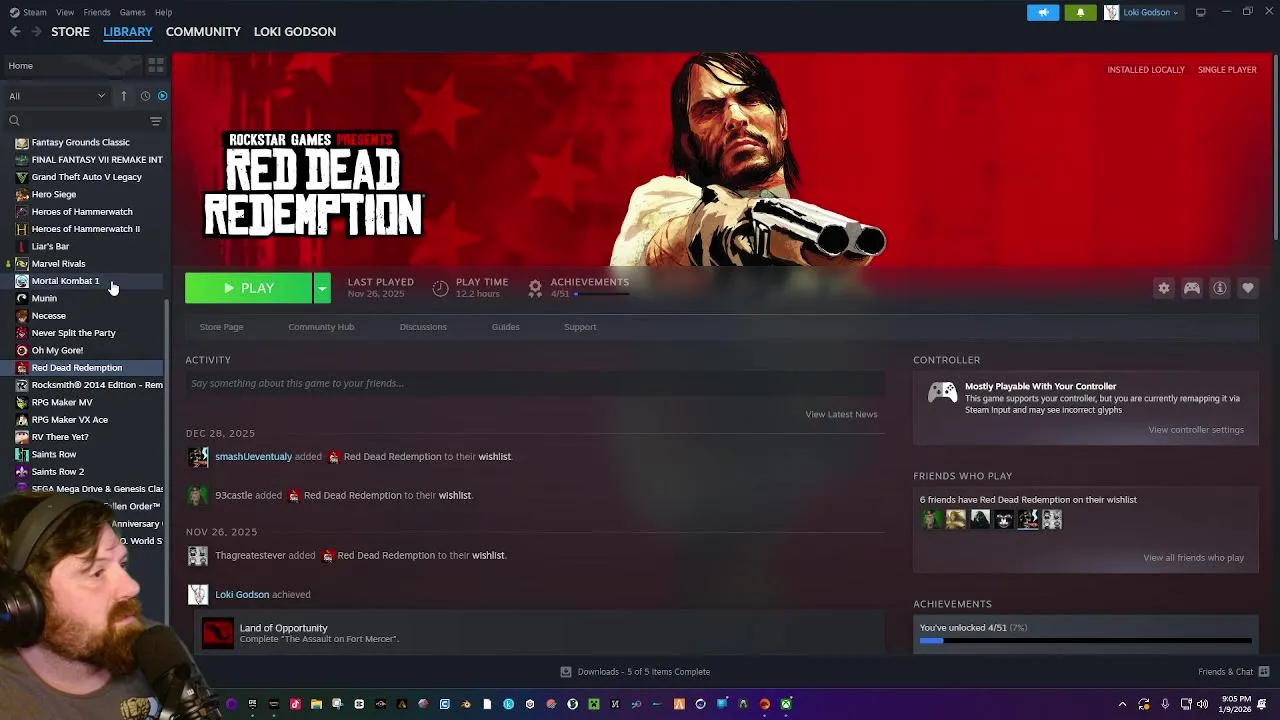
Task: Select Mortal Kombat 1 in the game list
Action: [x=65, y=281]
